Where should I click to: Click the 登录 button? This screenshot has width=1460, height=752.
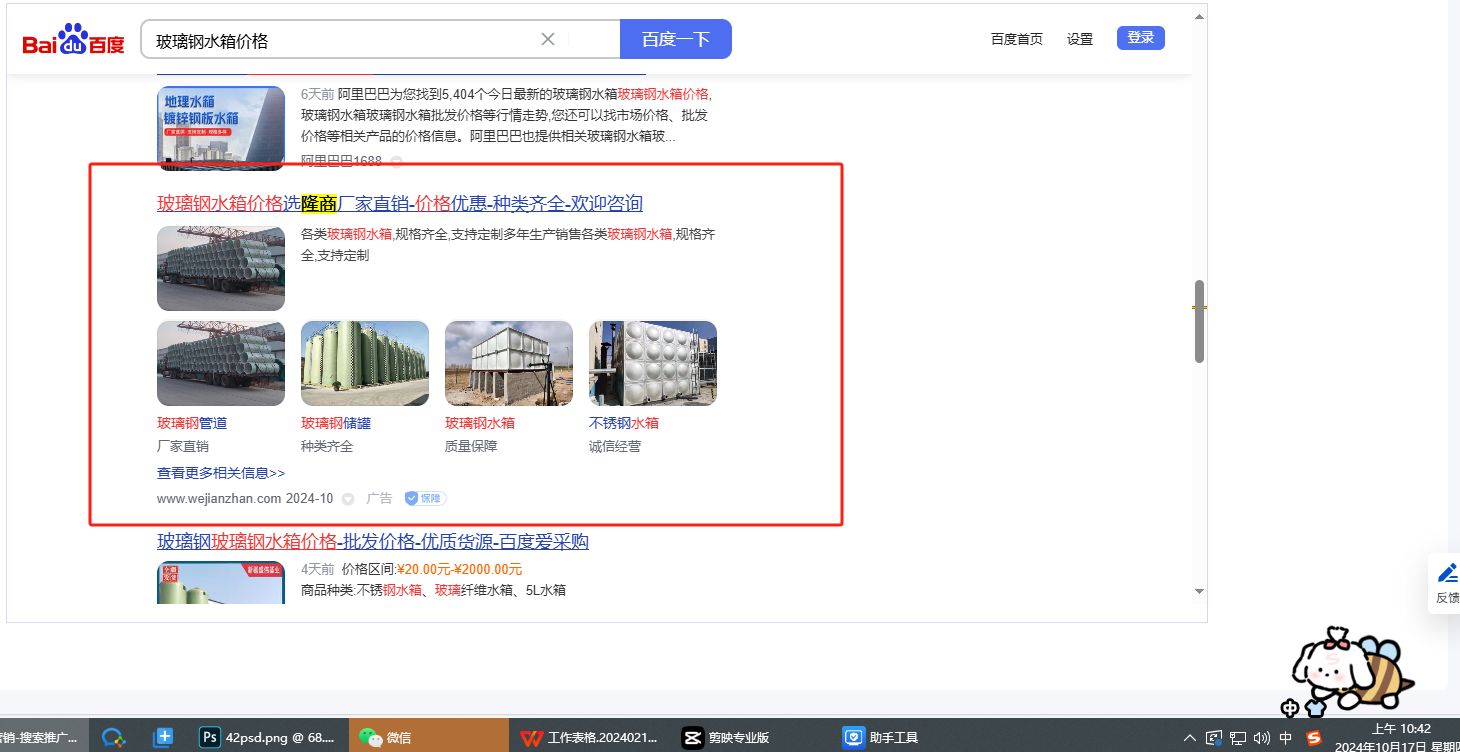point(1141,38)
